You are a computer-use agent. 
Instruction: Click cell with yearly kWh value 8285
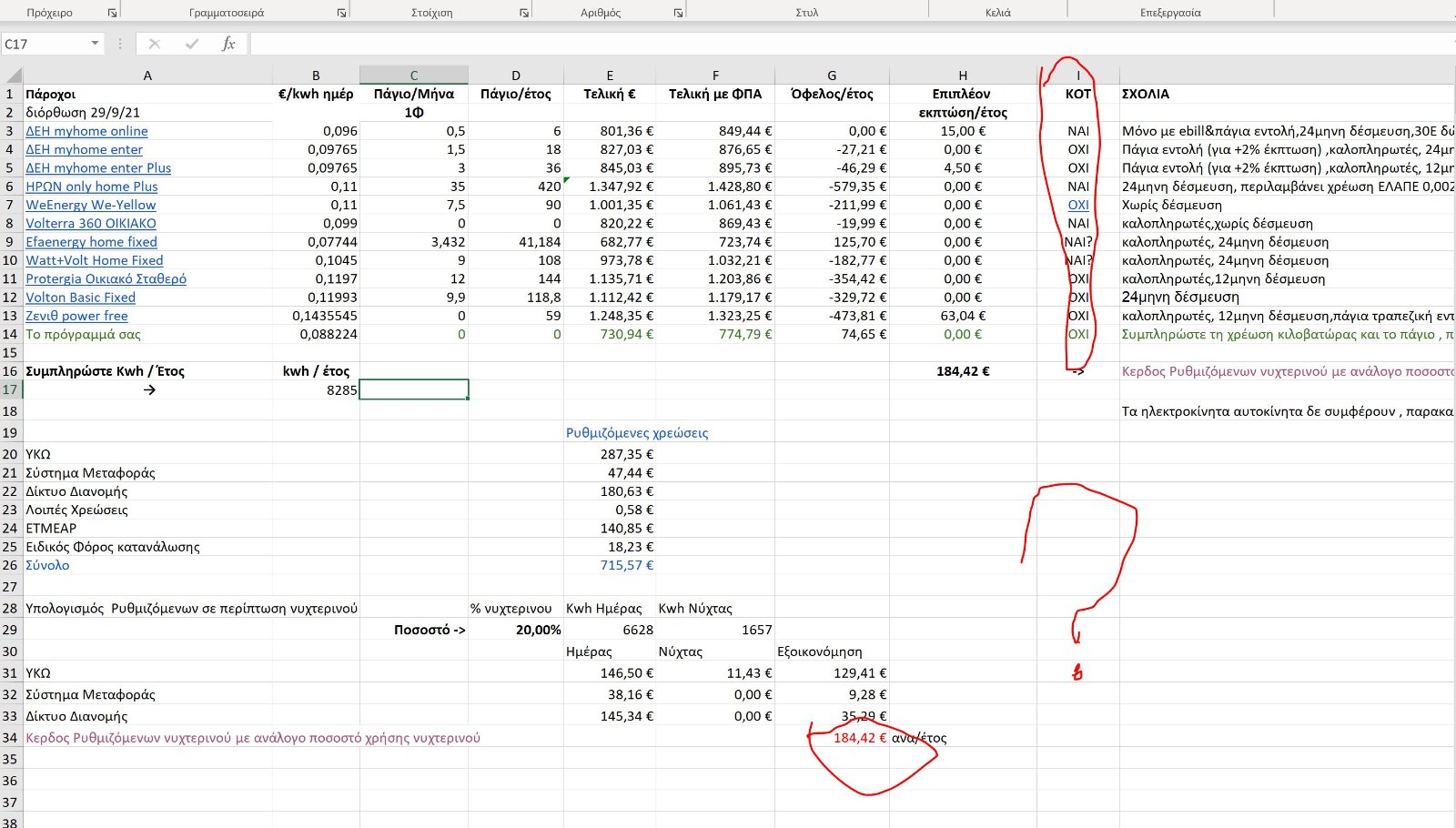click(x=316, y=389)
